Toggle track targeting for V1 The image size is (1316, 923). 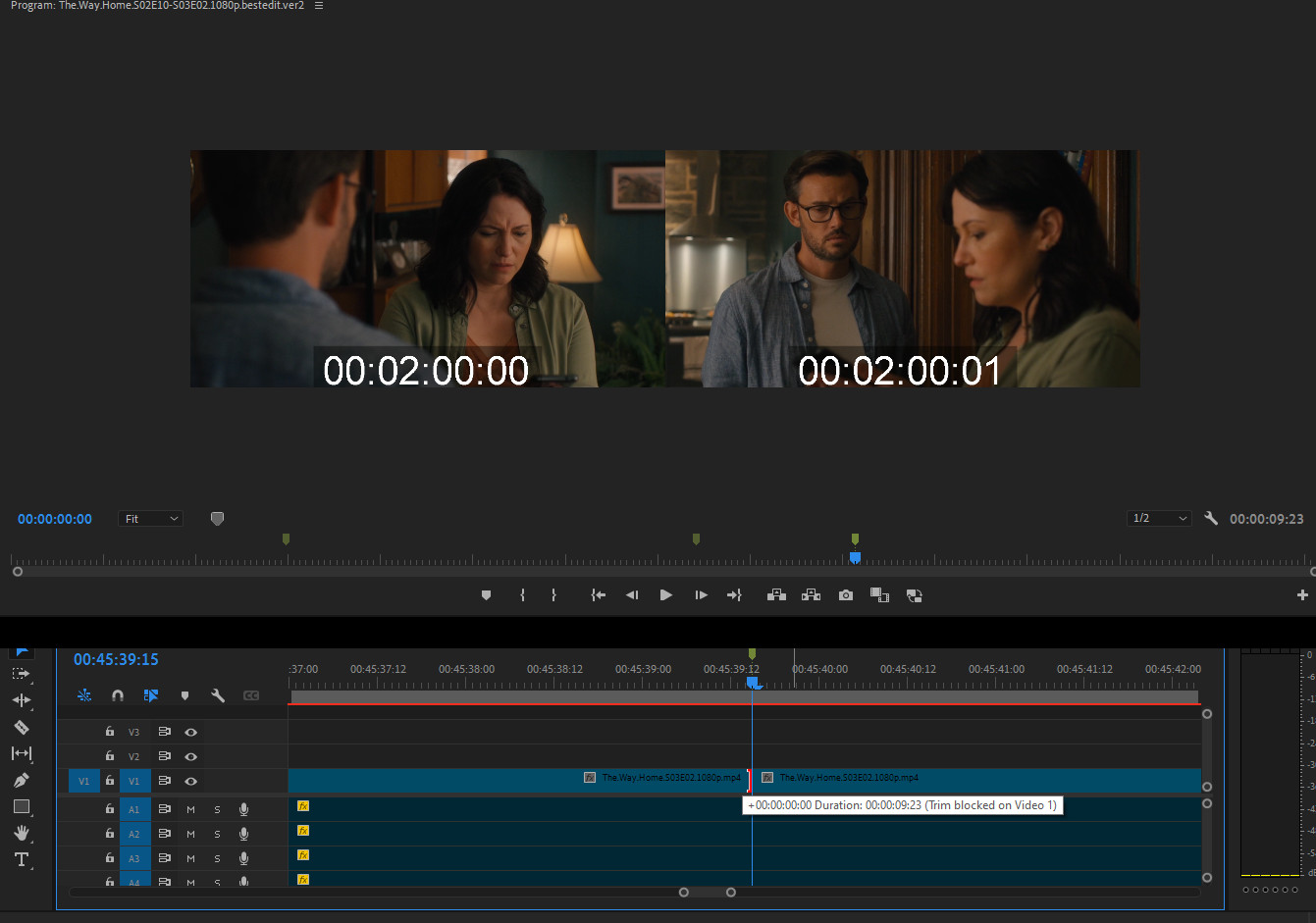click(134, 781)
